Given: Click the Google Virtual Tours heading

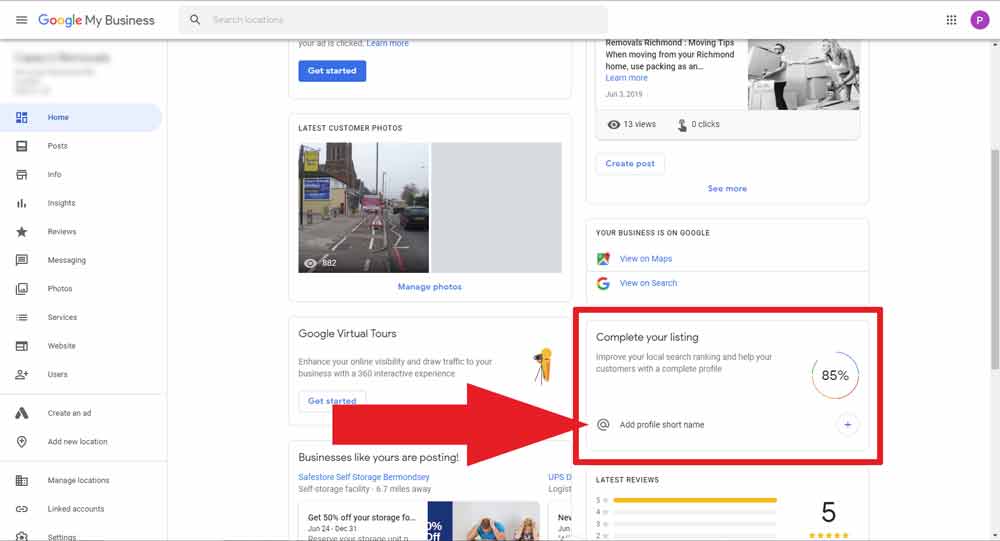Looking at the screenshot, I should pos(348,334).
